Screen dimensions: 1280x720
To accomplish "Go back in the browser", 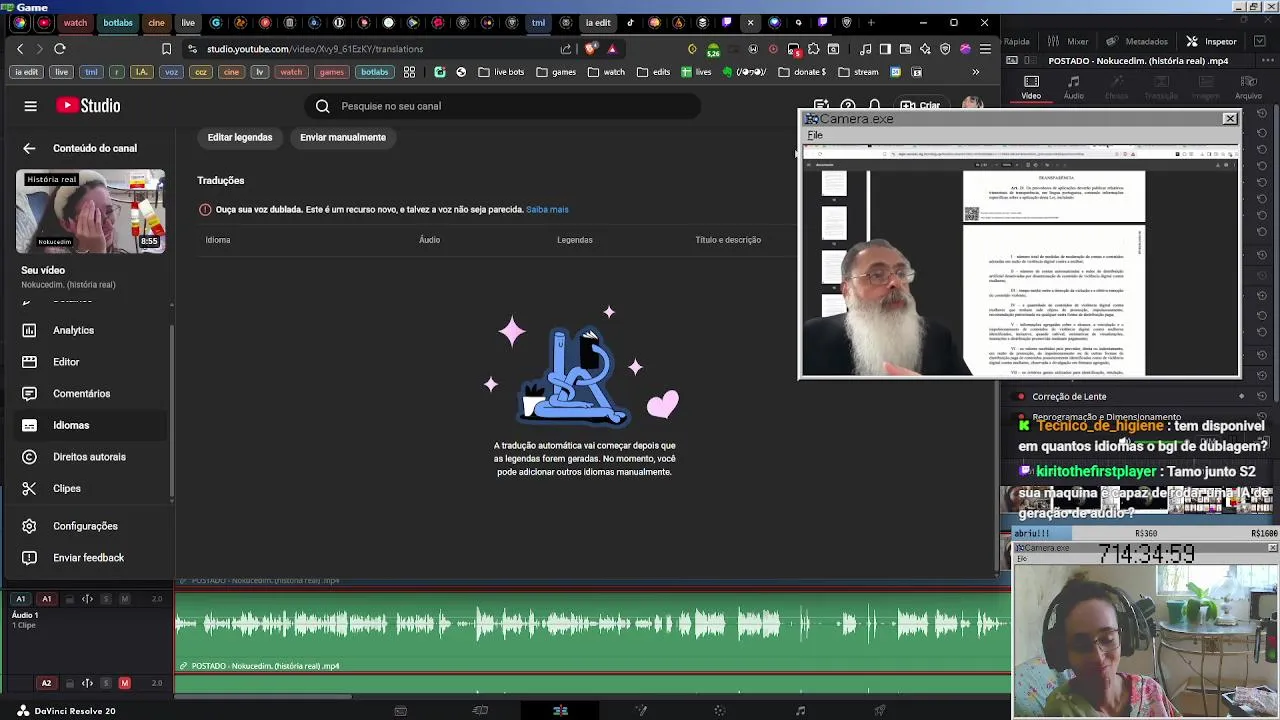I will [x=20, y=48].
